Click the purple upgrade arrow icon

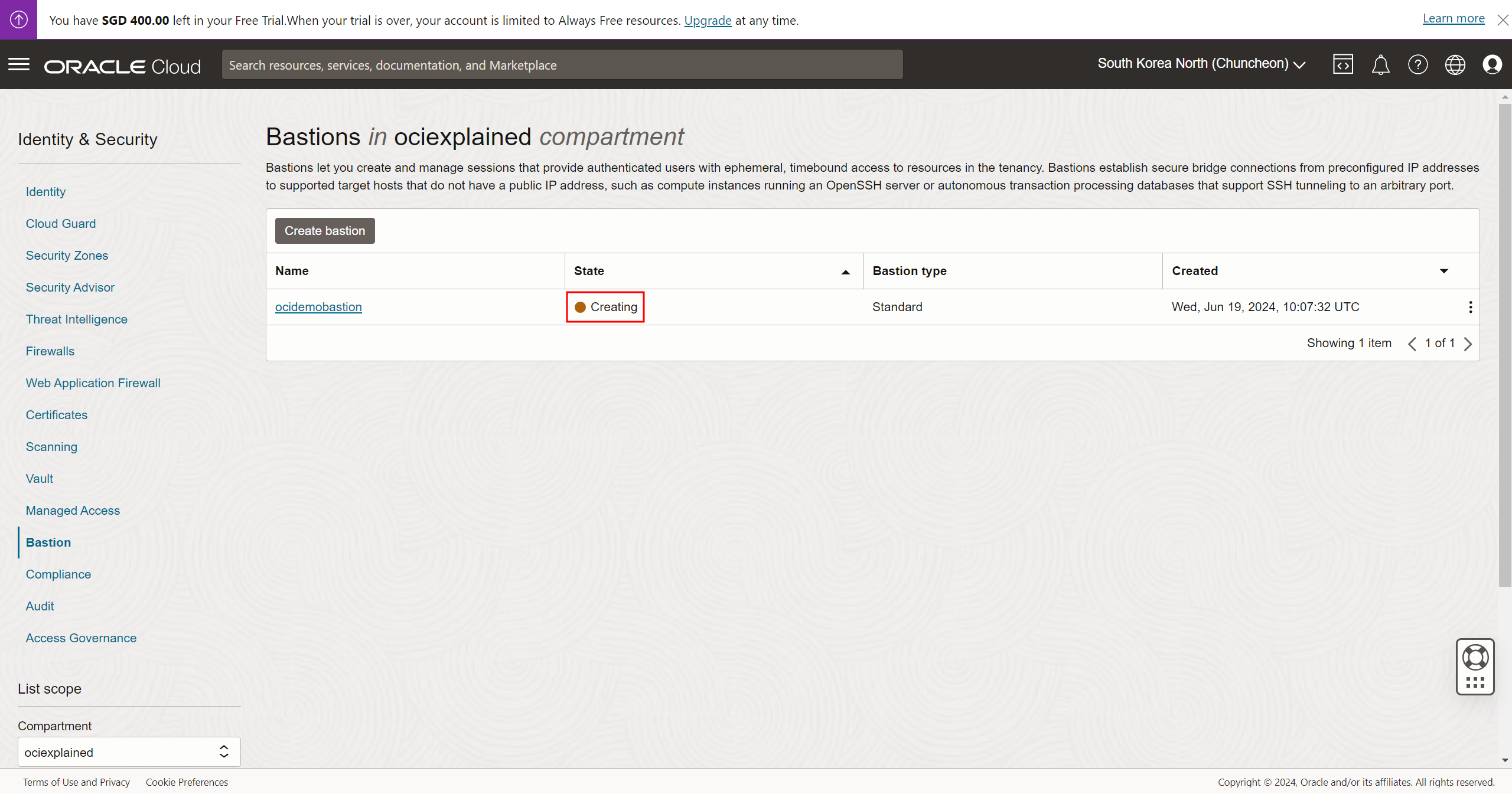tap(18, 19)
